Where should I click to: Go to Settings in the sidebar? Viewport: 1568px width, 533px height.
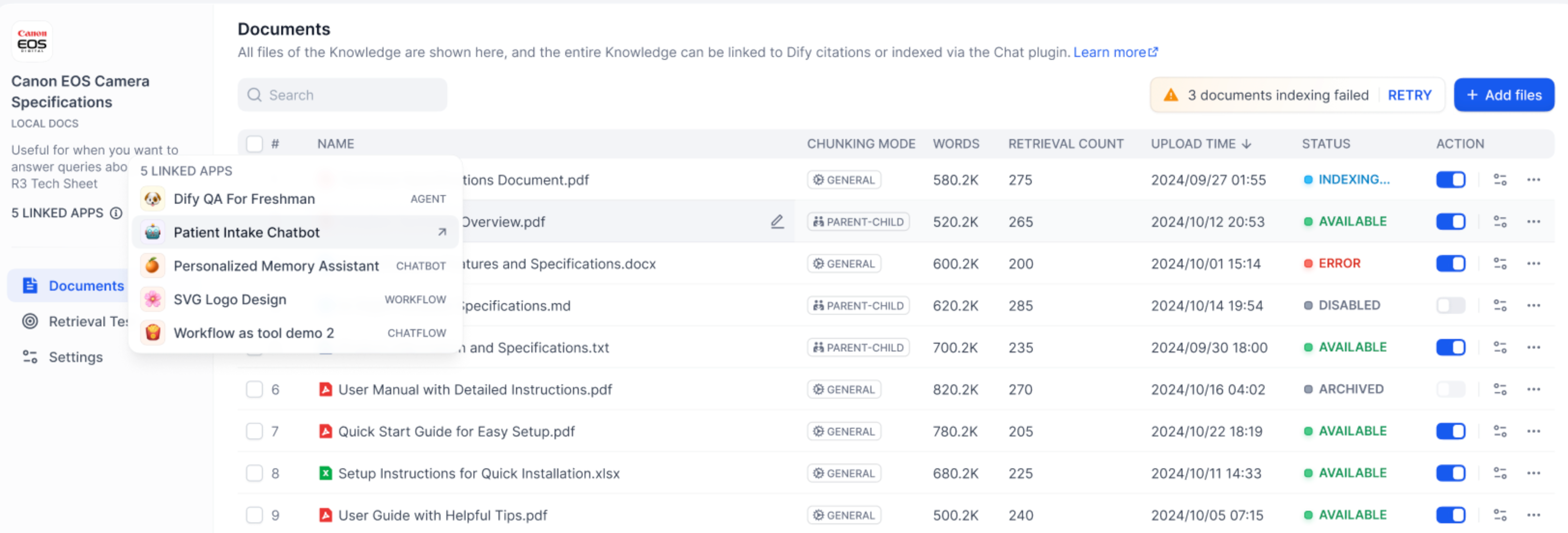(x=75, y=357)
